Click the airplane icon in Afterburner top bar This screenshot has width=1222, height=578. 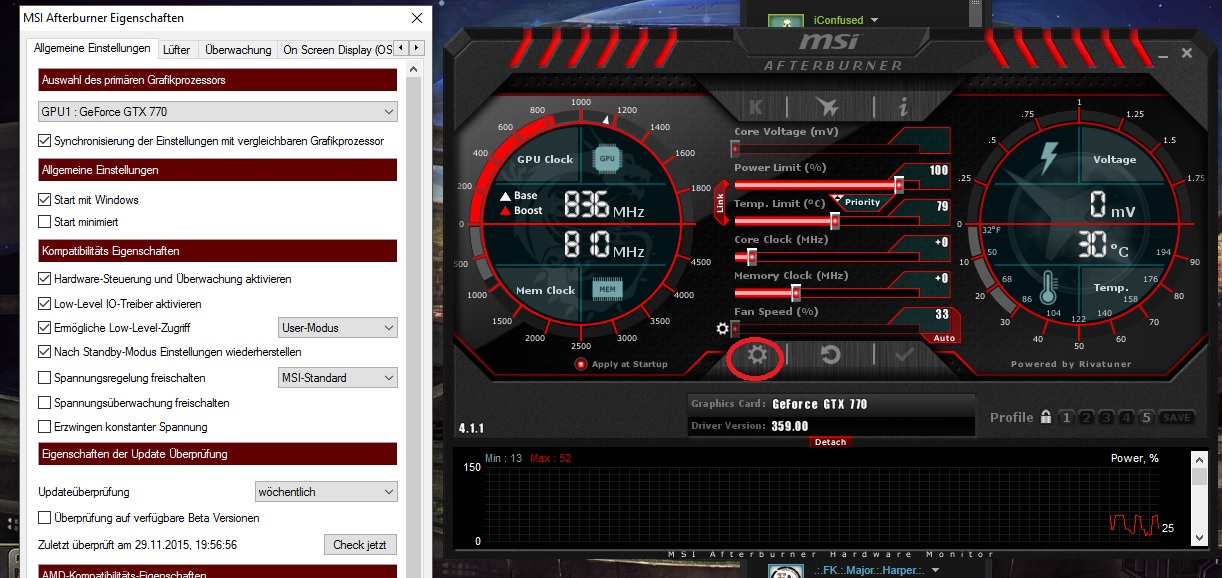pyautogui.click(x=827, y=106)
